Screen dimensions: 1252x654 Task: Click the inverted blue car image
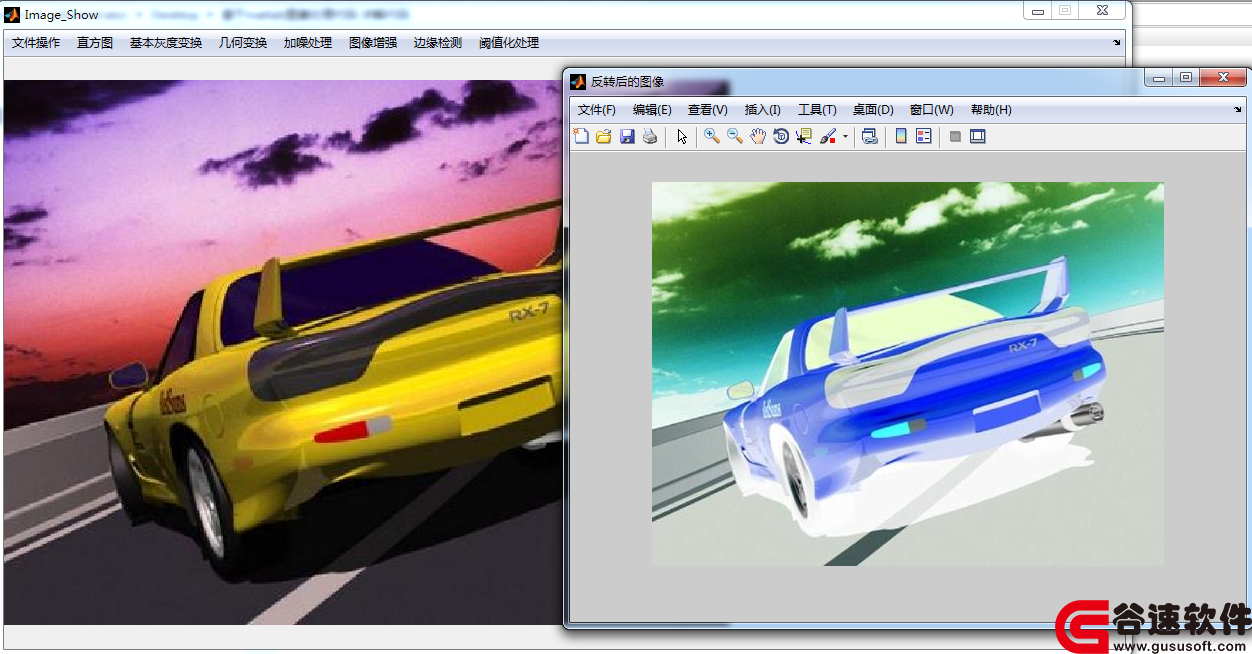coord(907,373)
